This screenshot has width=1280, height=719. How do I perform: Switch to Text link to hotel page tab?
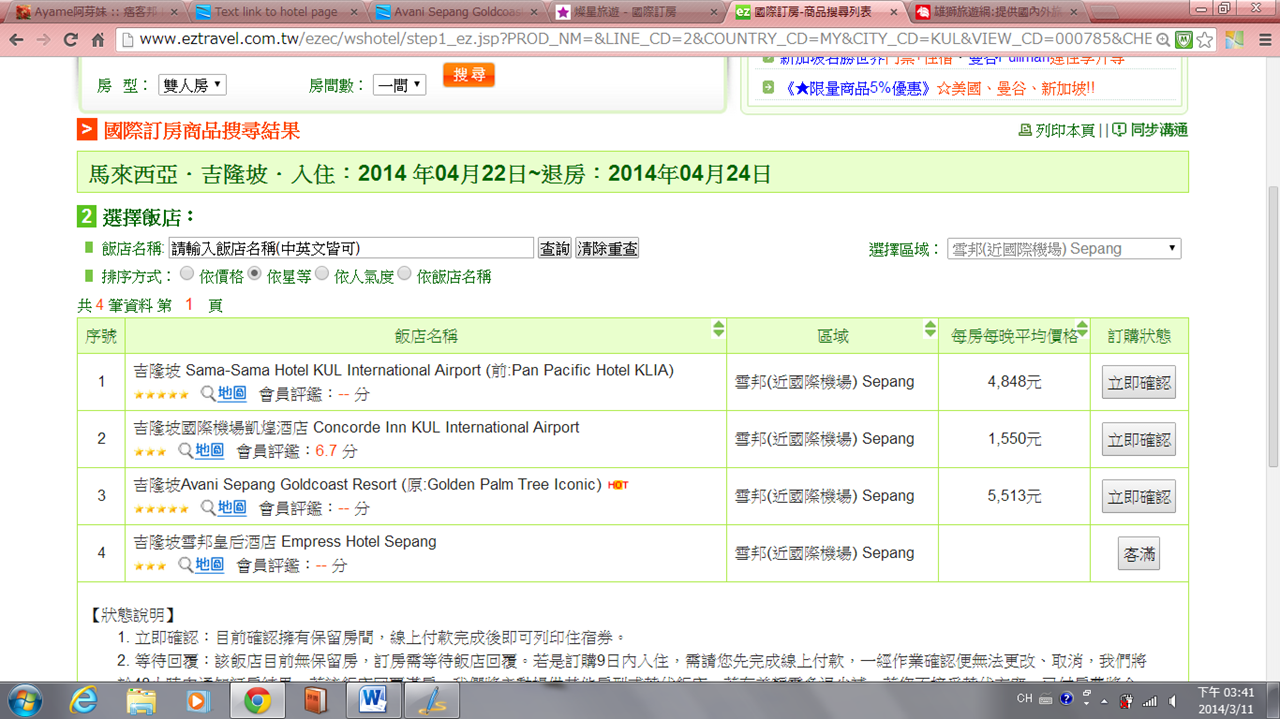click(277, 12)
